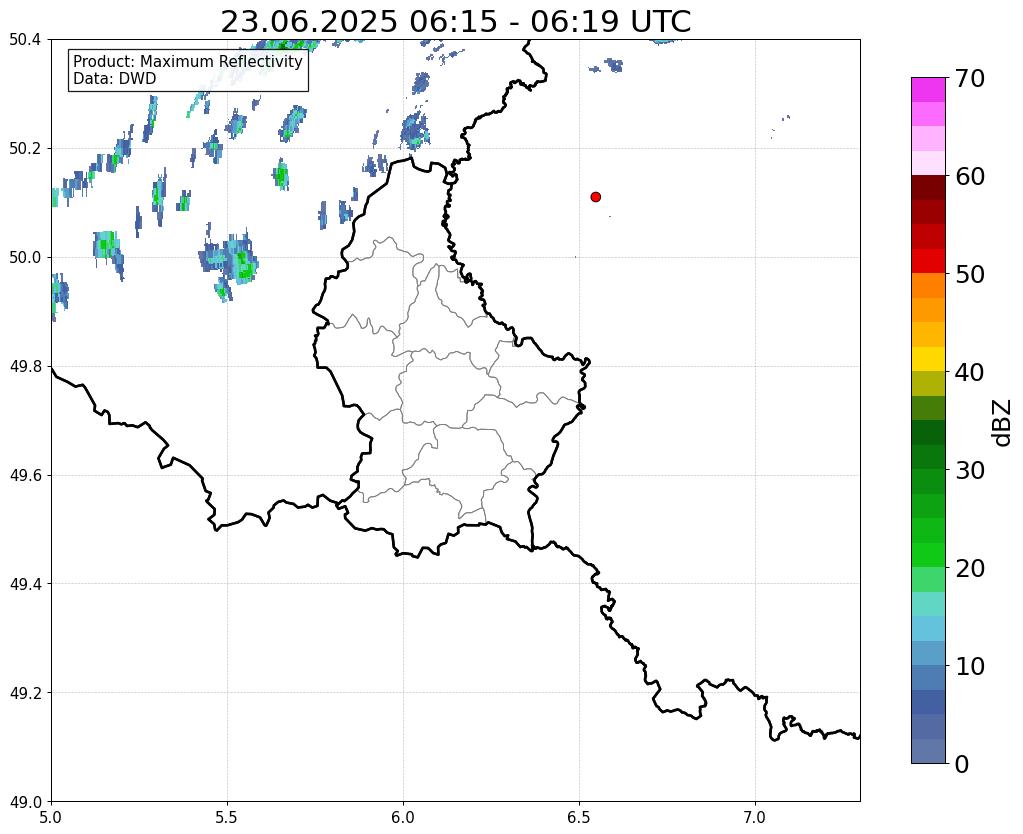Click the latitude tick label 50.2

coord(25,149)
